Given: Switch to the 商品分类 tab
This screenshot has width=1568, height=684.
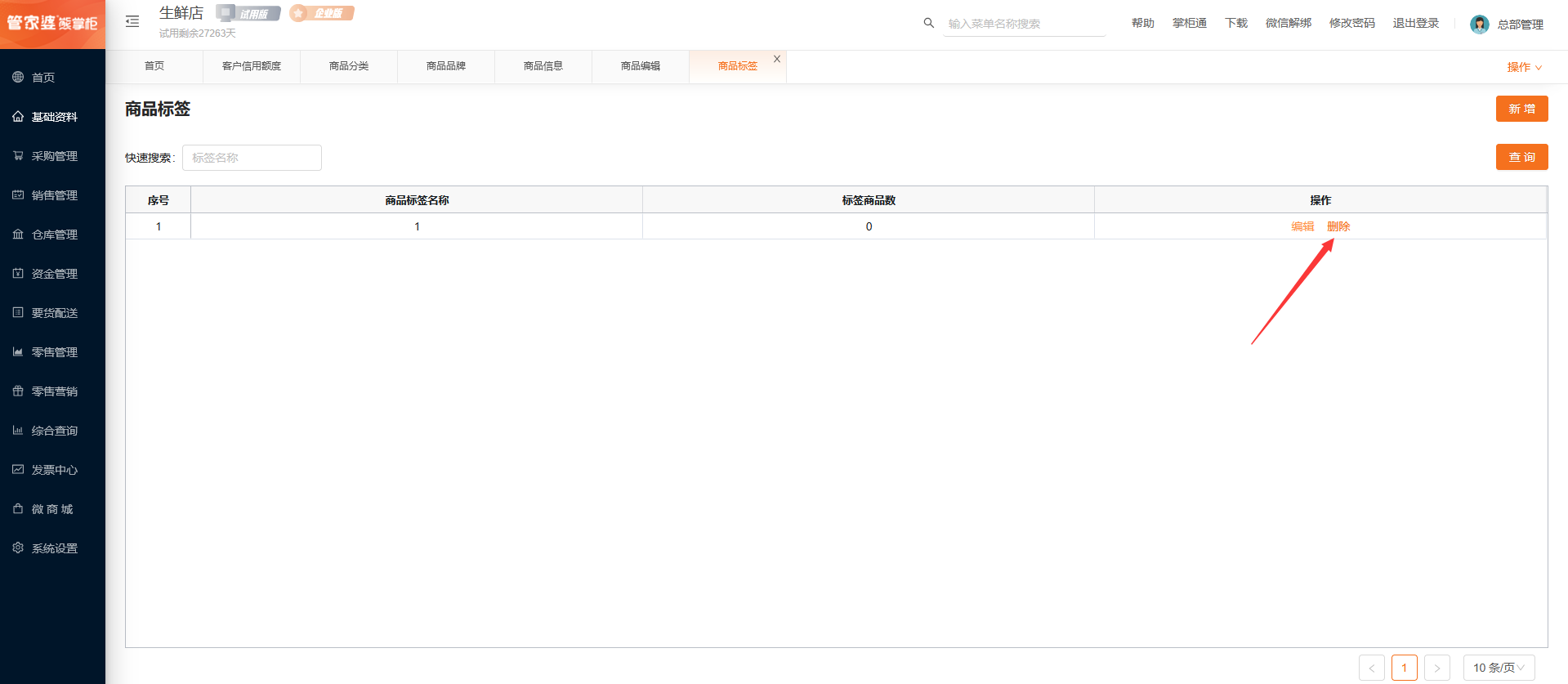Looking at the screenshot, I should click(x=349, y=66).
